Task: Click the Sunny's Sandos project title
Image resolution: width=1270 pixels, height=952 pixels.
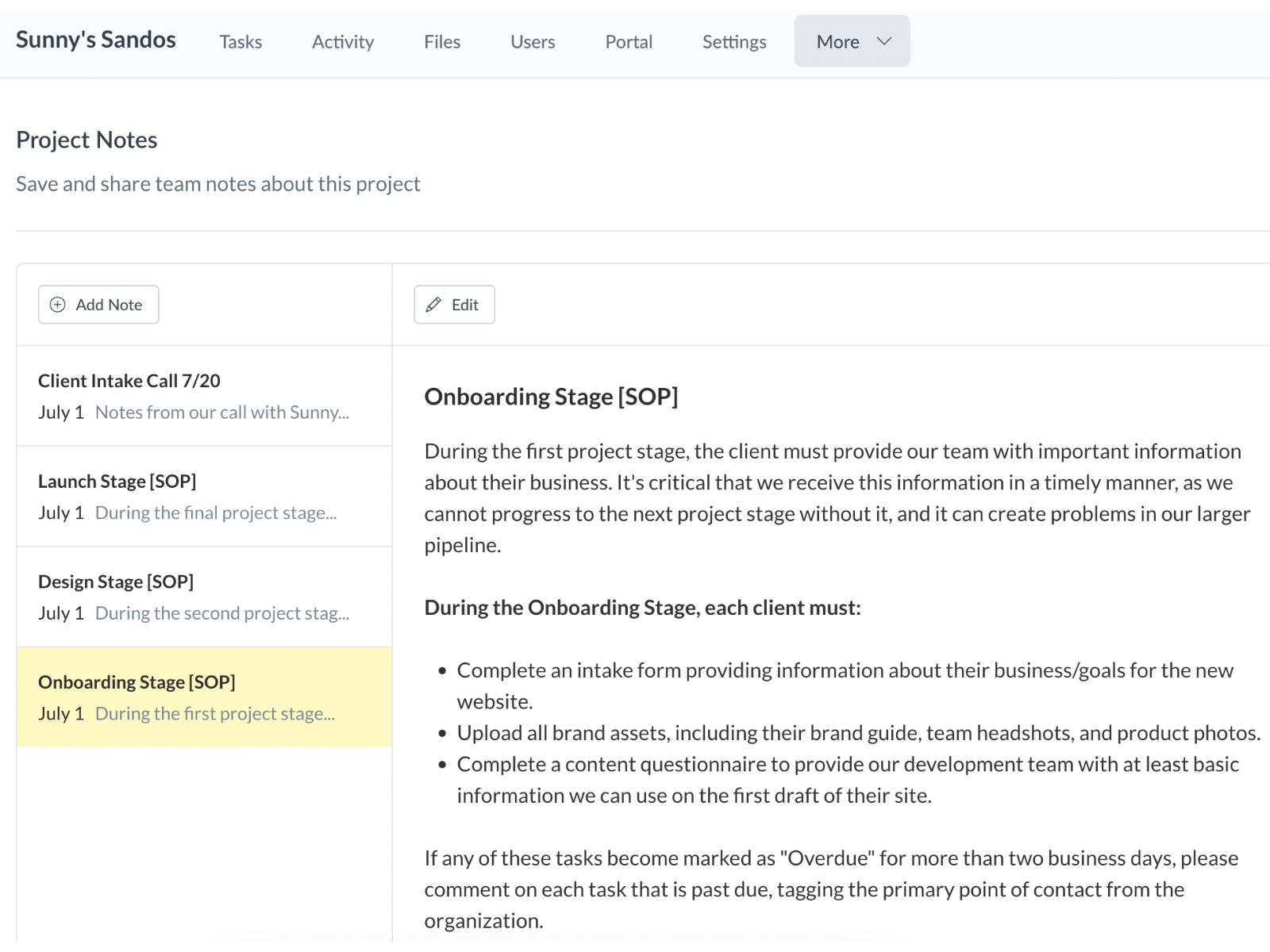Action: coord(96,40)
